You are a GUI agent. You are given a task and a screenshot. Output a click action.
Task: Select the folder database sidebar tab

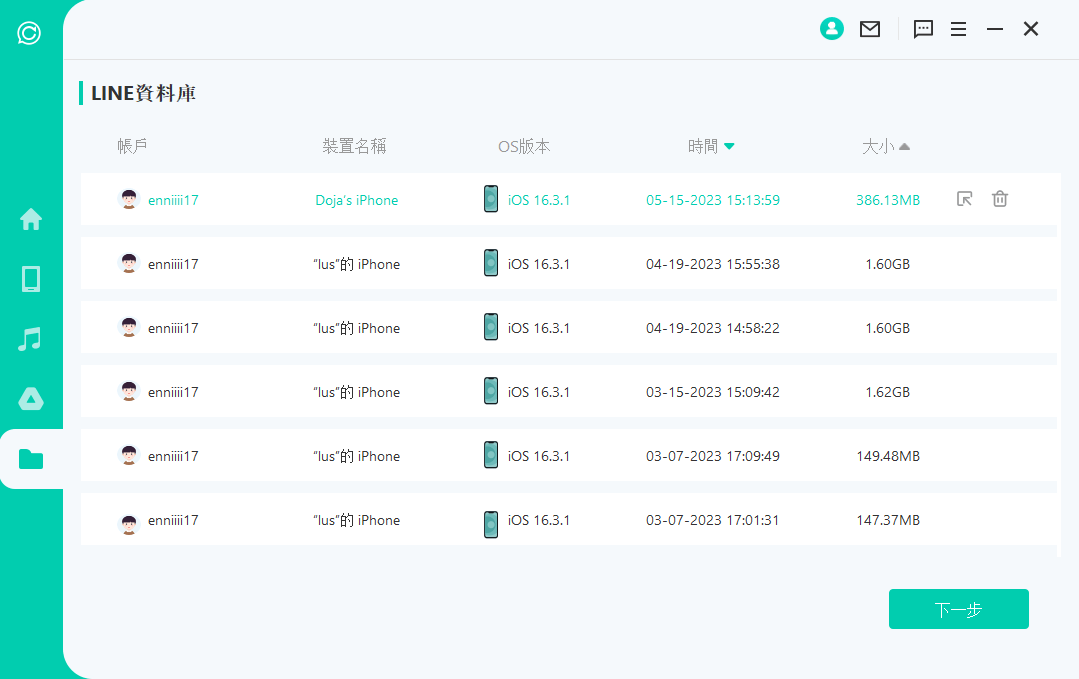(x=31, y=459)
